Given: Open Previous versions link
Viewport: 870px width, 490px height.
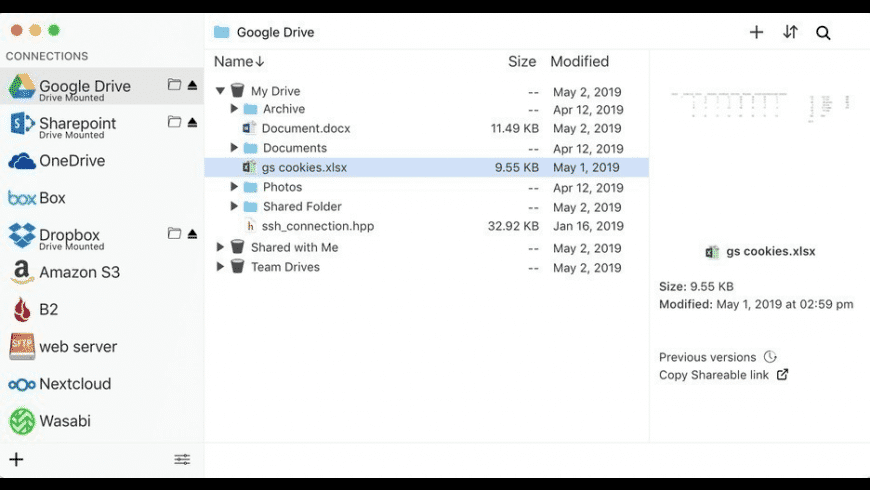Looking at the screenshot, I should click(x=707, y=357).
